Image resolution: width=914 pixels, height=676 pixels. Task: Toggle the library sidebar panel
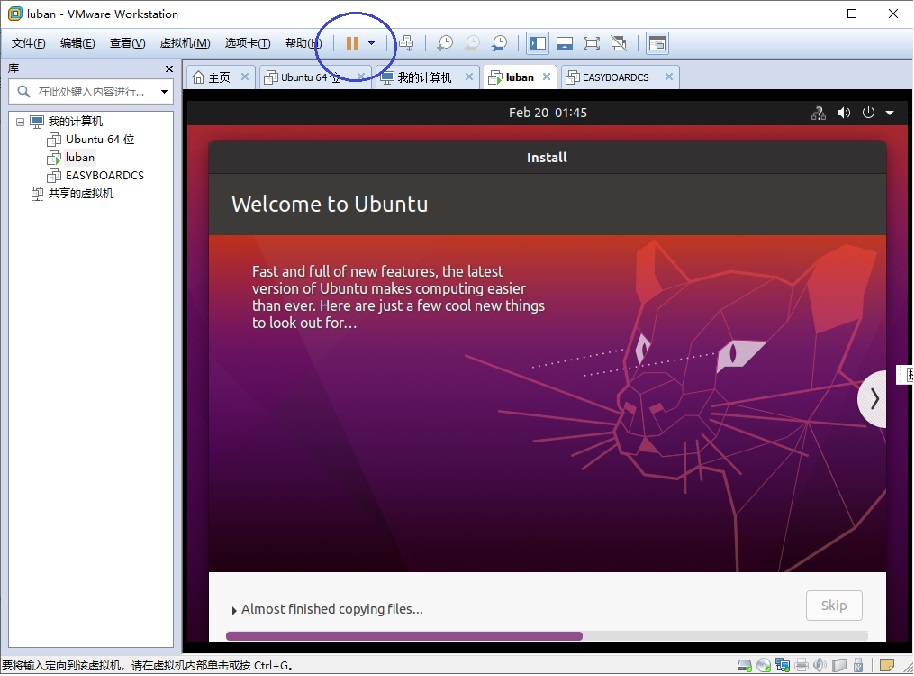pyautogui.click(x=537, y=42)
